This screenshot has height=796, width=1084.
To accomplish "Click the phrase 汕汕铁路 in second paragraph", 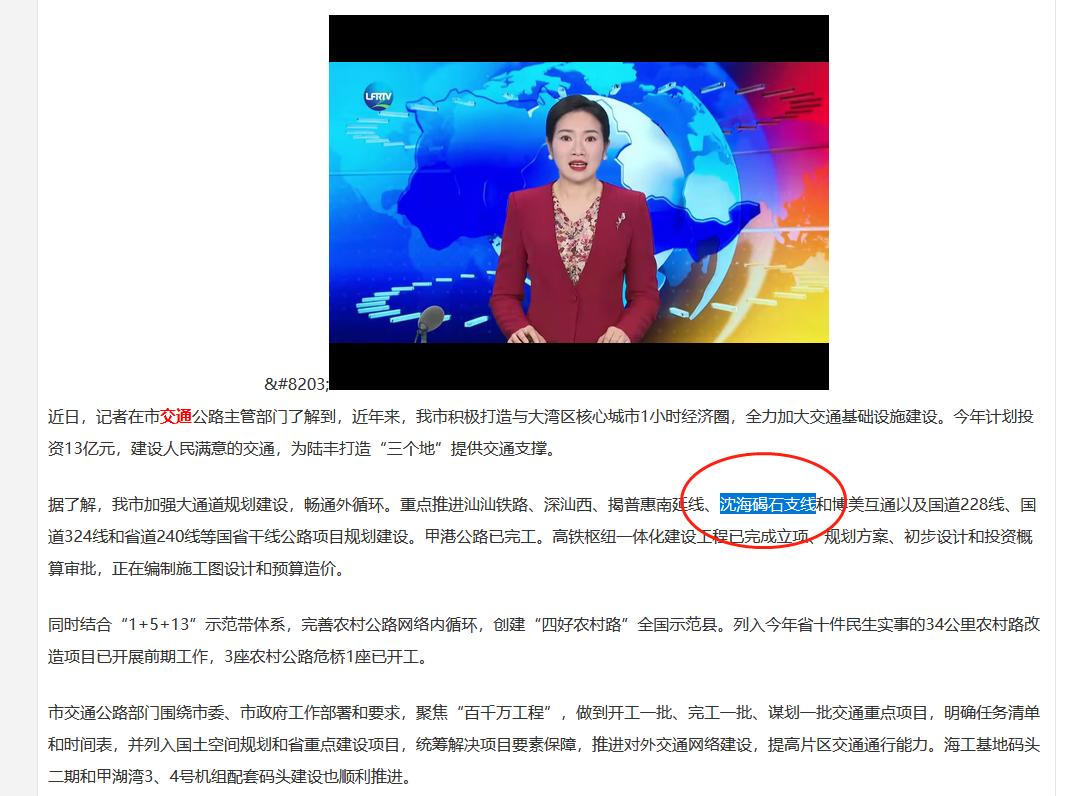I will [496, 504].
